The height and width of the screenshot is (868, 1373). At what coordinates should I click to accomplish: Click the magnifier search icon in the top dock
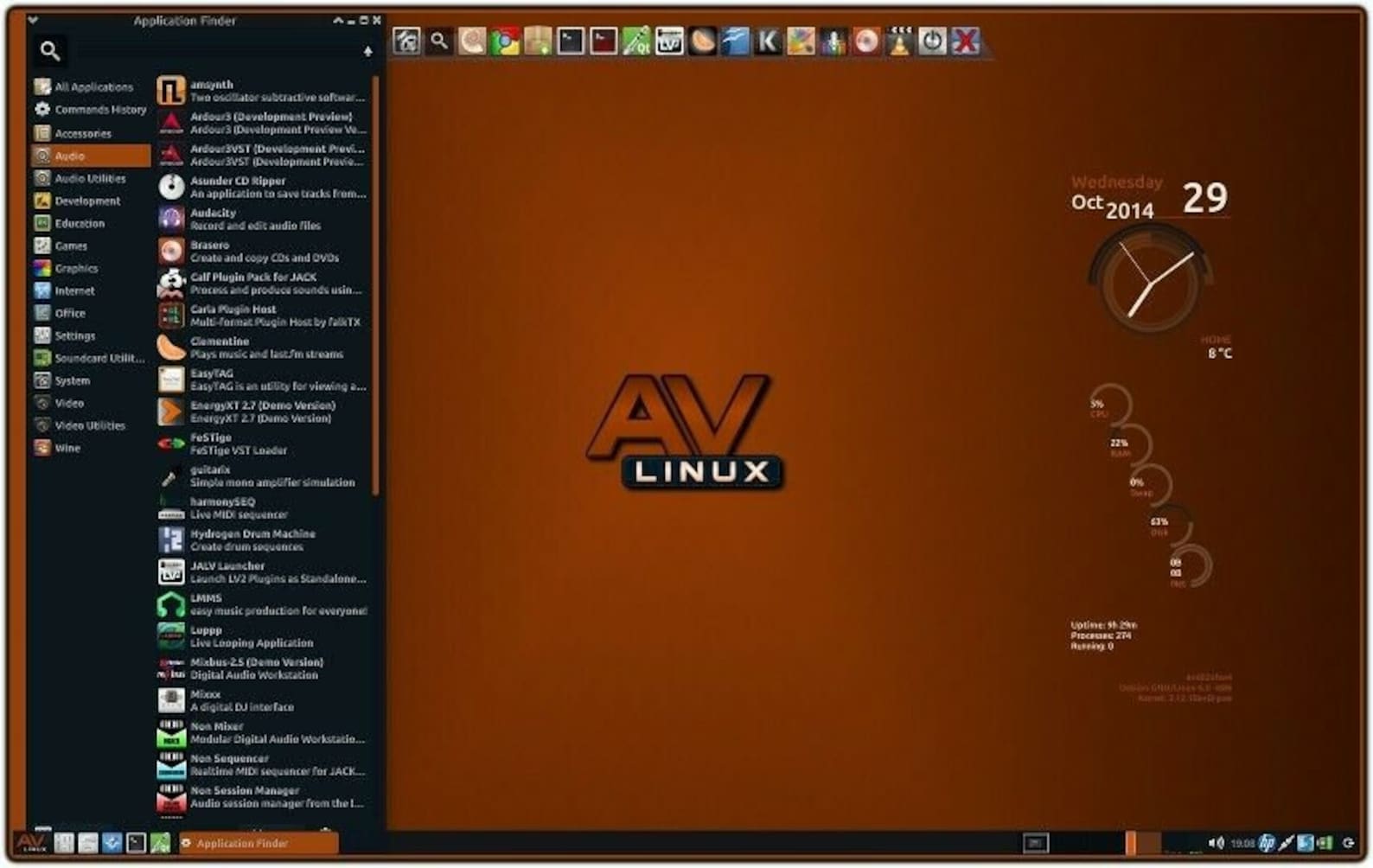pos(439,41)
